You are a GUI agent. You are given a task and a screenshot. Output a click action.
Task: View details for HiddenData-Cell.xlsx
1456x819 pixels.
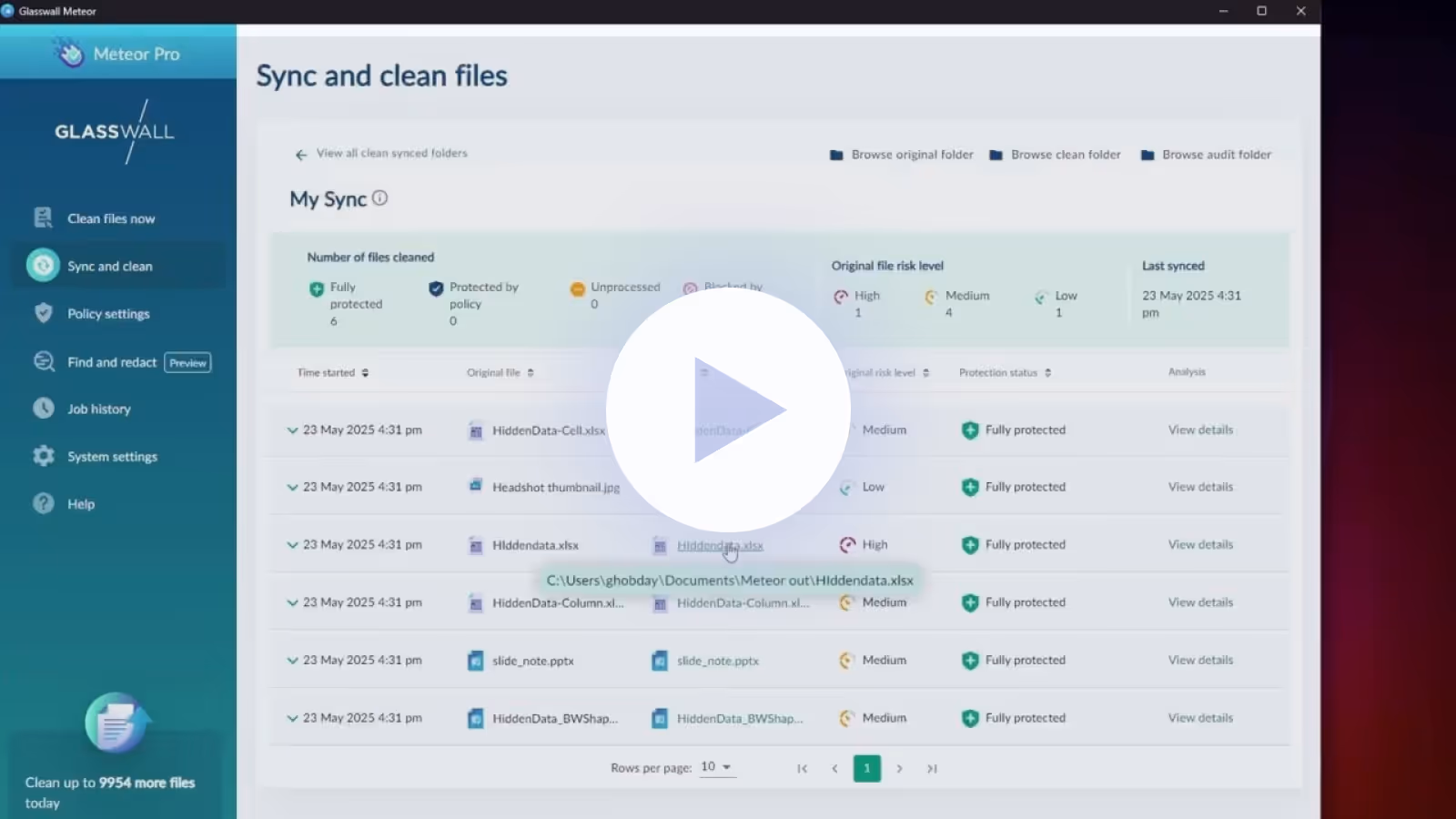tap(1200, 430)
